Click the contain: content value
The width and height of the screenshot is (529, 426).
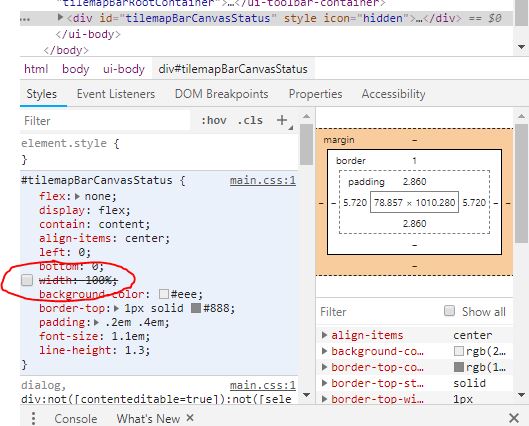[x=122, y=224]
